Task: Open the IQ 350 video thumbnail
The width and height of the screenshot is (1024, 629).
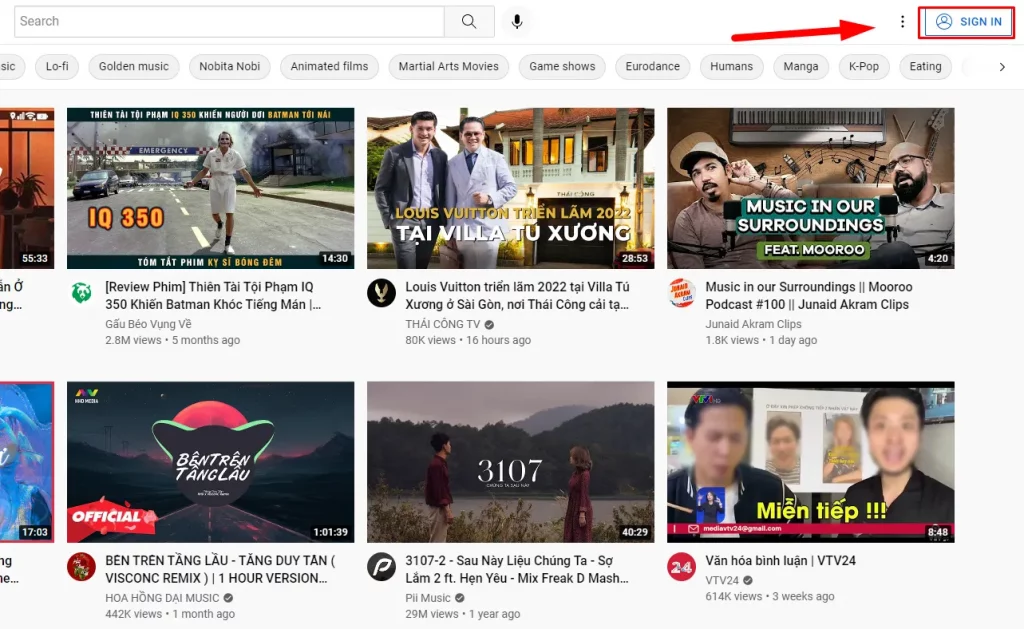Action: tap(210, 188)
